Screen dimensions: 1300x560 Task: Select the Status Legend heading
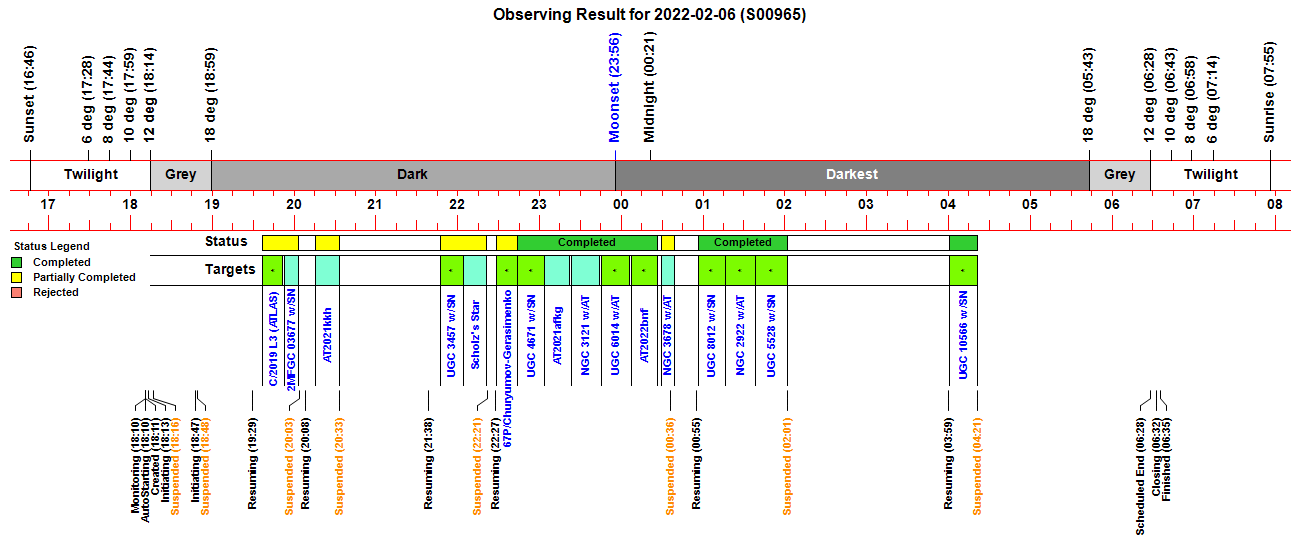[51, 246]
